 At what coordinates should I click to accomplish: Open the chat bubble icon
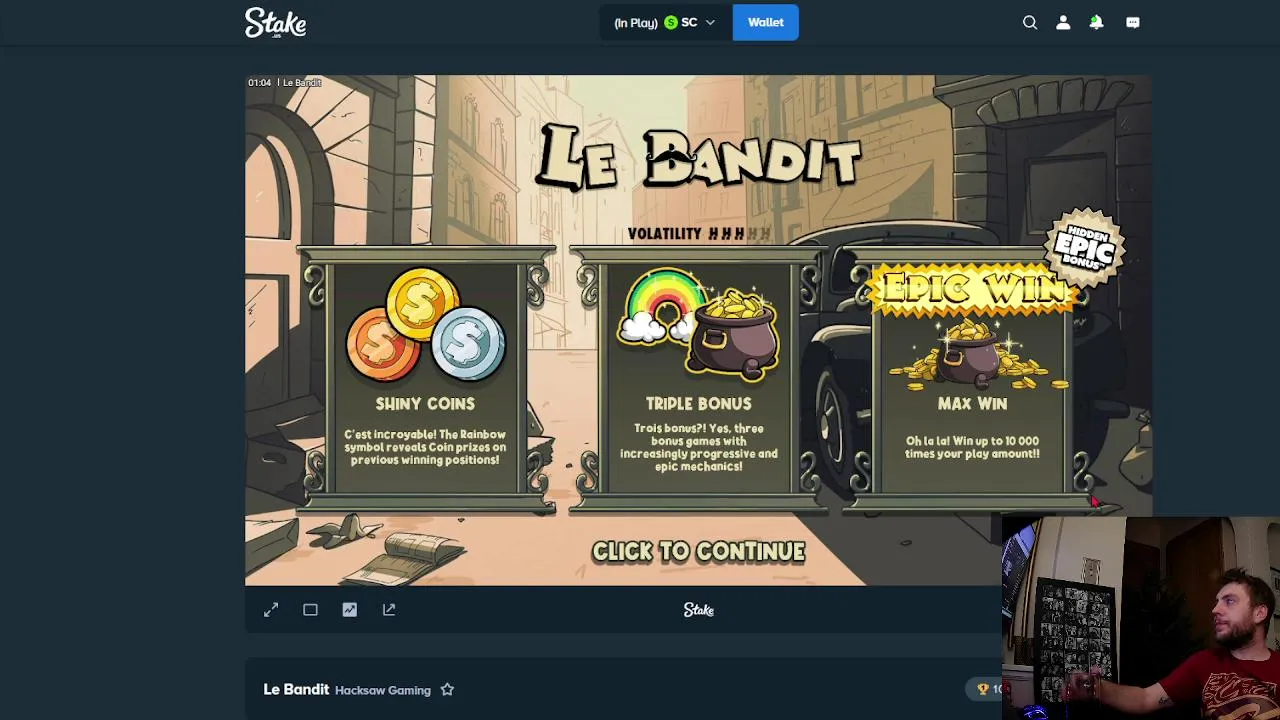tap(1133, 22)
